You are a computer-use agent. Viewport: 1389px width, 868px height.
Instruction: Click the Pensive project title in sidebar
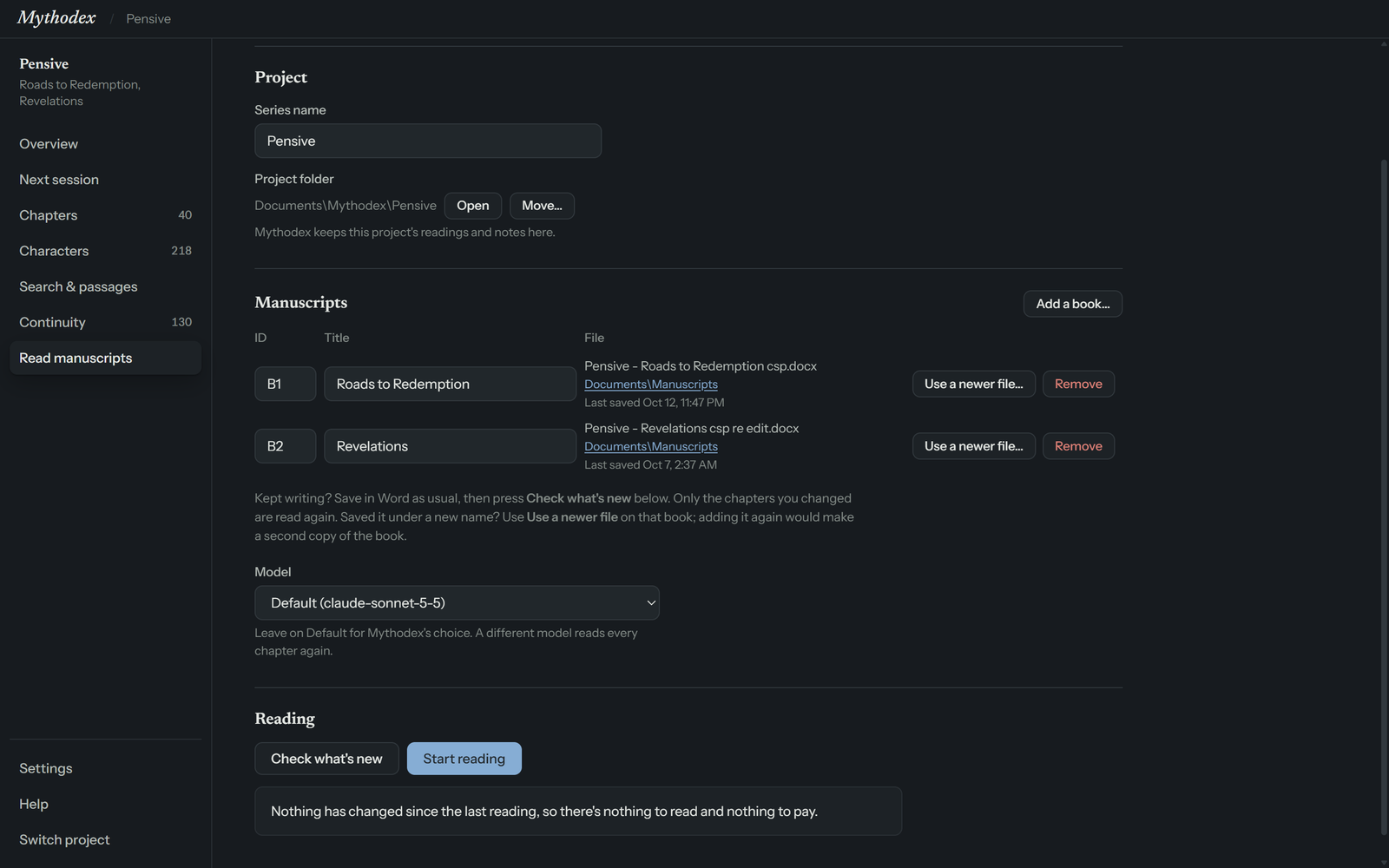click(x=44, y=64)
